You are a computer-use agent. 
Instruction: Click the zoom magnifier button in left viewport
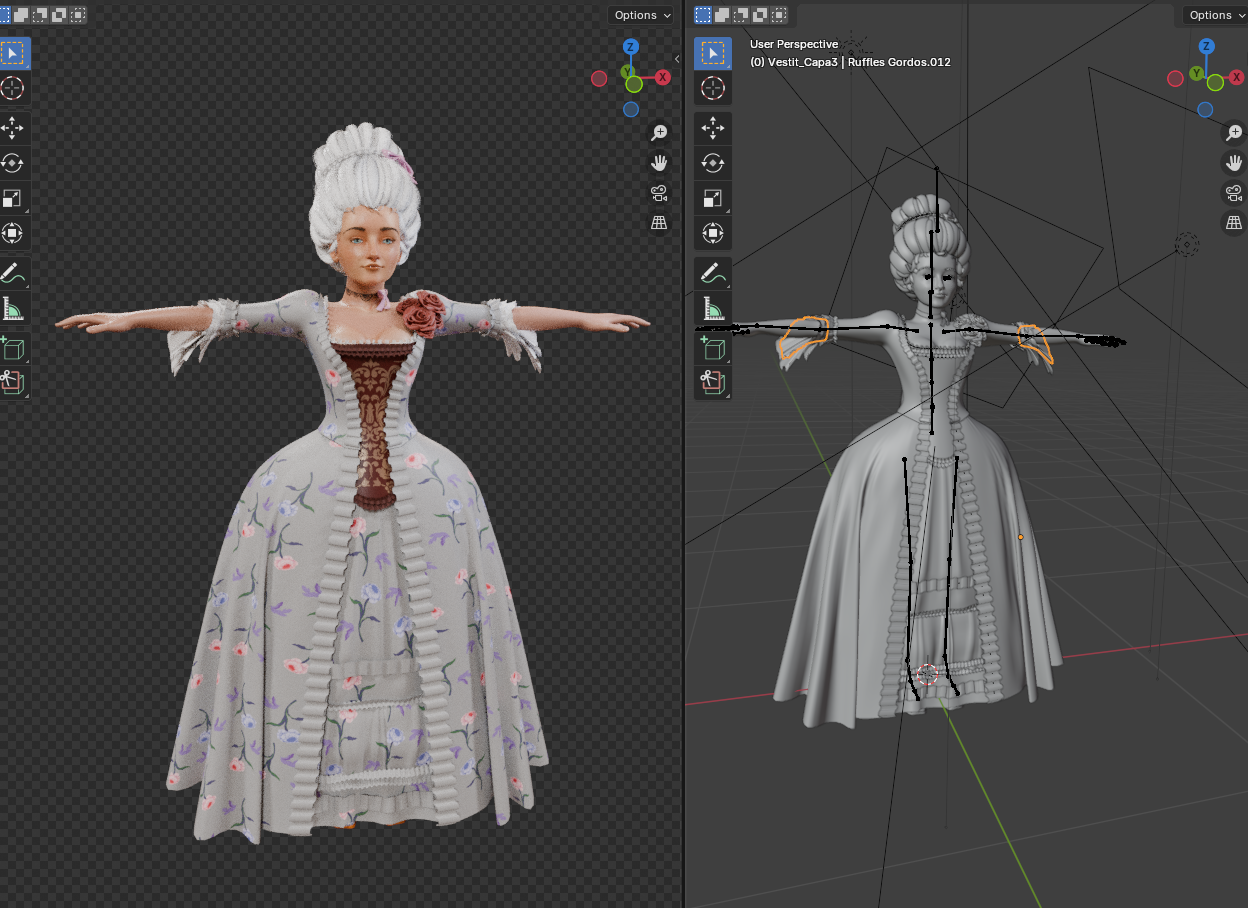click(659, 132)
